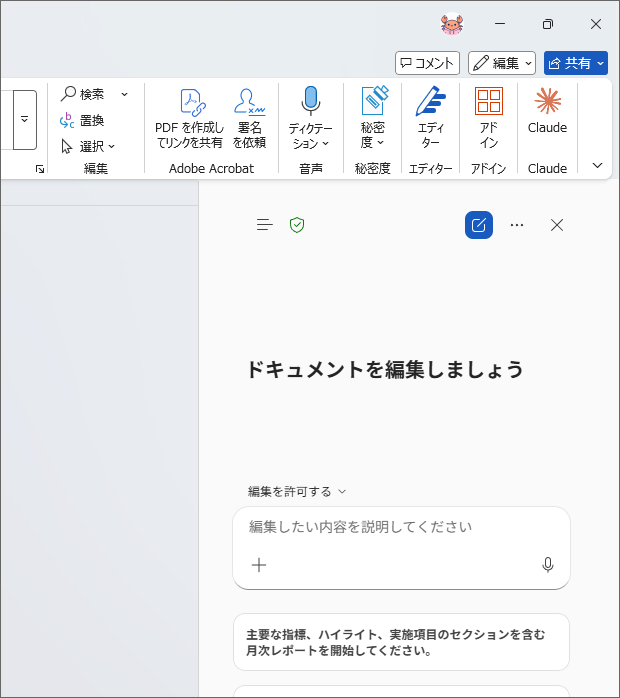
Task: Open 置換 (Replace) tool
Action: tap(82, 120)
